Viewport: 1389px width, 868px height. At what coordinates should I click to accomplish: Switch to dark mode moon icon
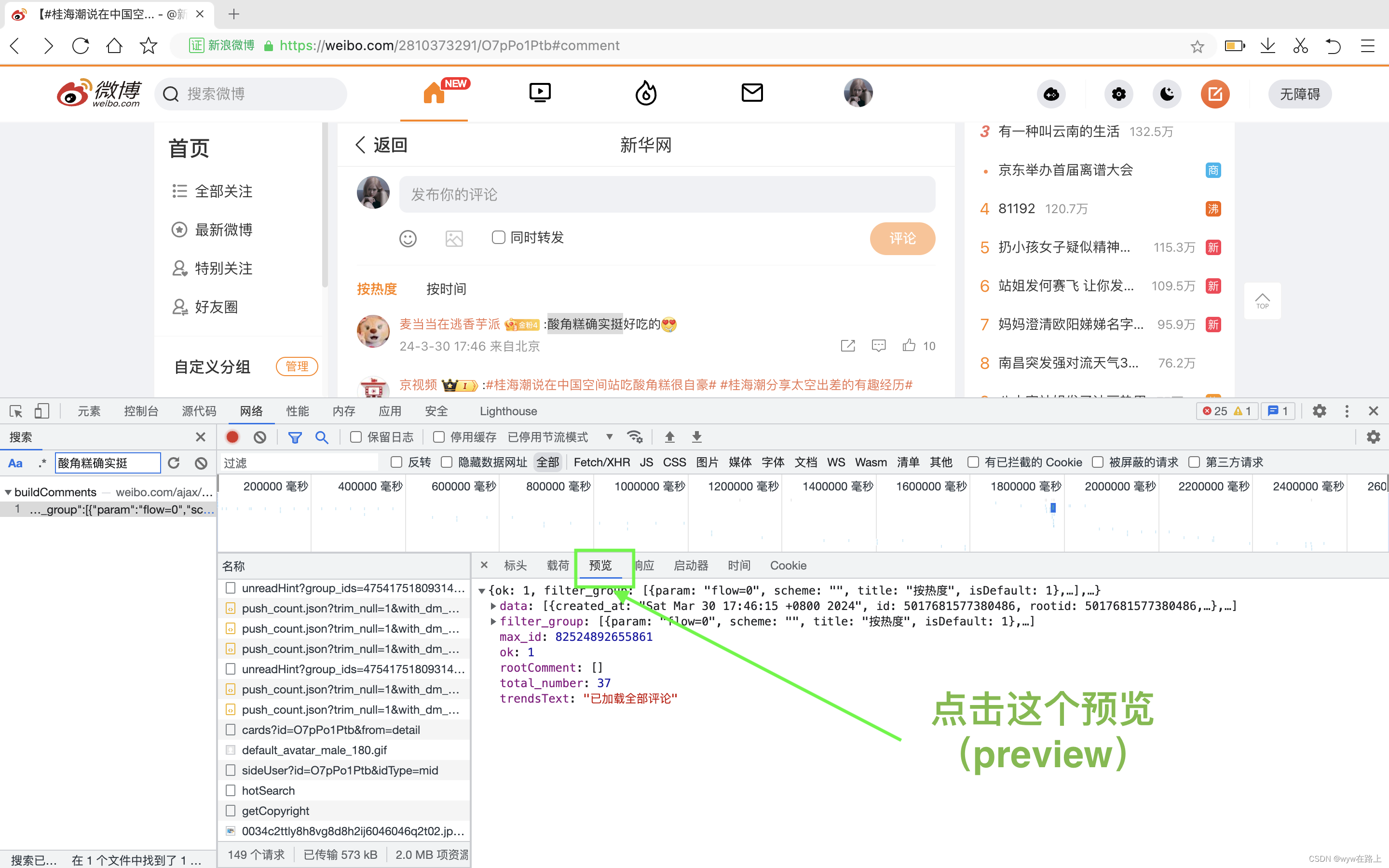[x=1167, y=94]
